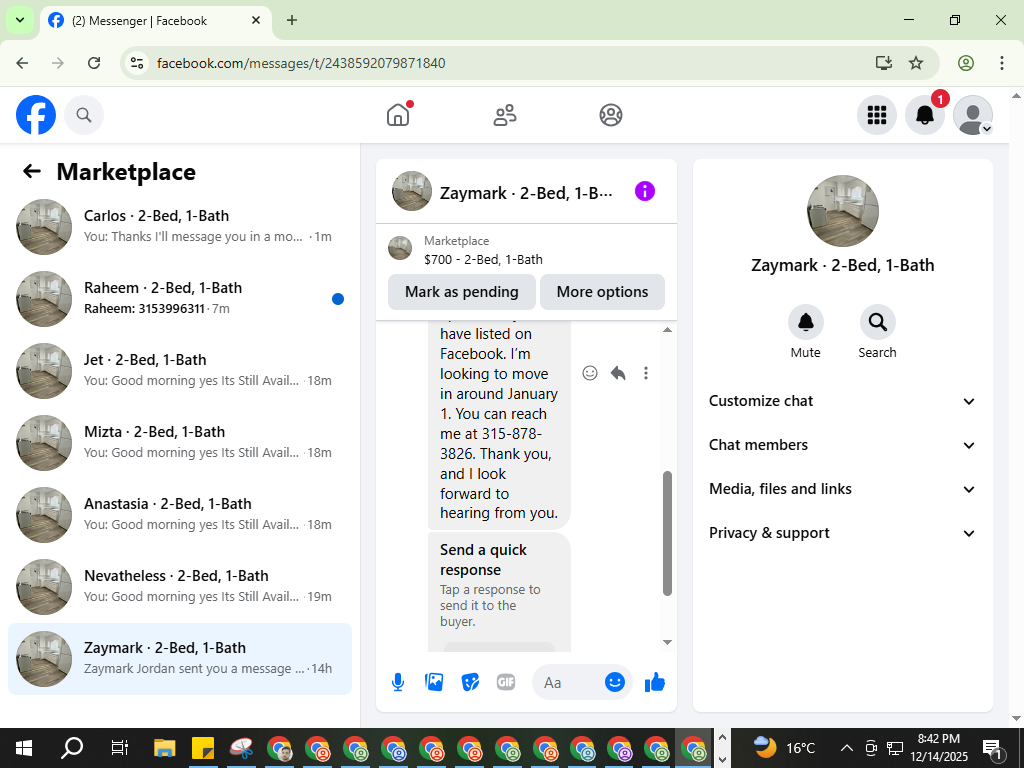This screenshot has width=1024, height=768.
Task: Open the Nevatheless 2-Bed, 1-Bath conversation
Action: pyautogui.click(x=180, y=586)
